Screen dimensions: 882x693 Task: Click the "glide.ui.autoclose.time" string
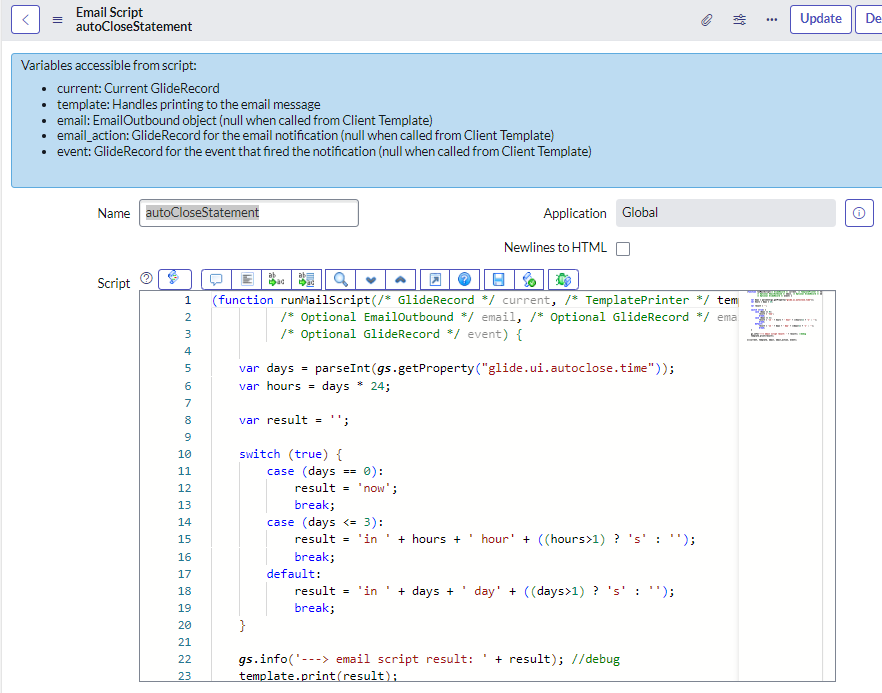tap(568, 368)
